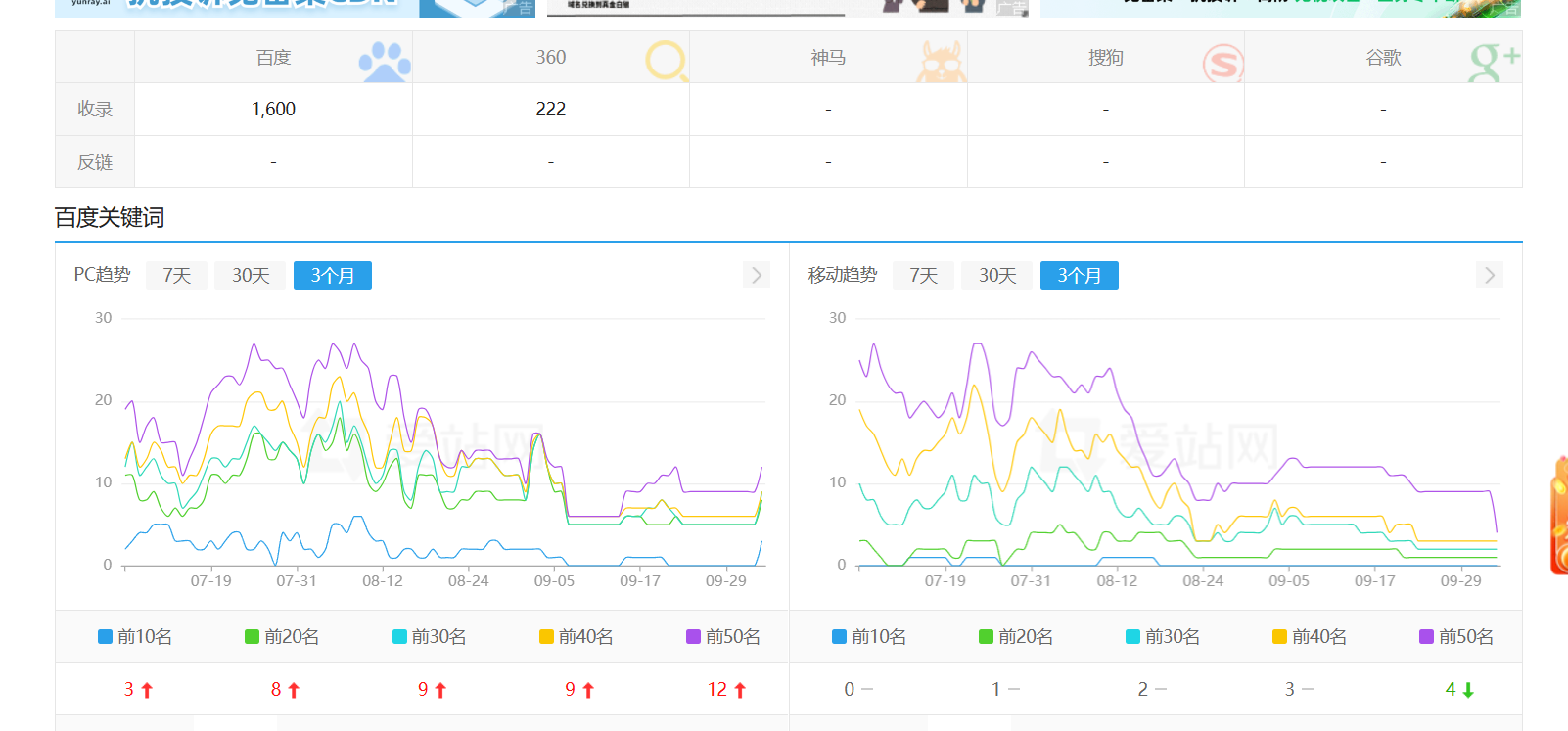Image resolution: width=1568 pixels, height=731 pixels.
Task: Click green down arrow beside mobile value 4
Action: click(1468, 690)
